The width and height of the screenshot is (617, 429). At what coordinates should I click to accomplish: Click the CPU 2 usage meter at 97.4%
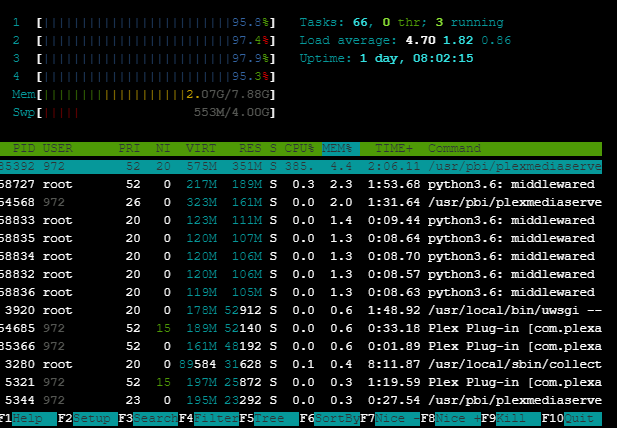156,41
